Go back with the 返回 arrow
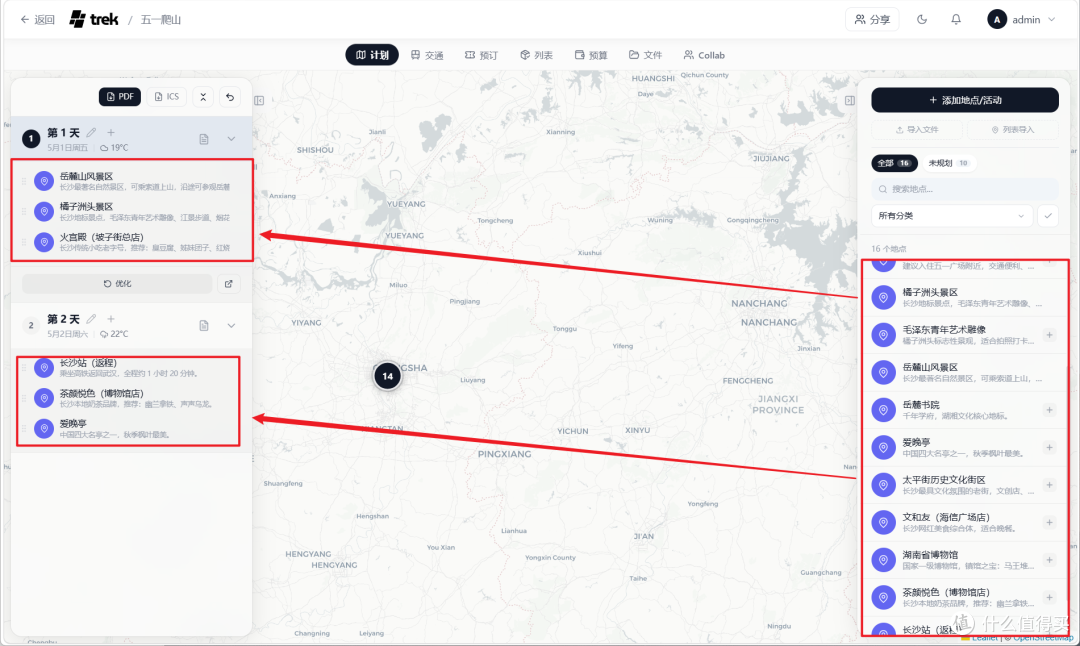Screen dimensions: 1080x646 [37, 19]
